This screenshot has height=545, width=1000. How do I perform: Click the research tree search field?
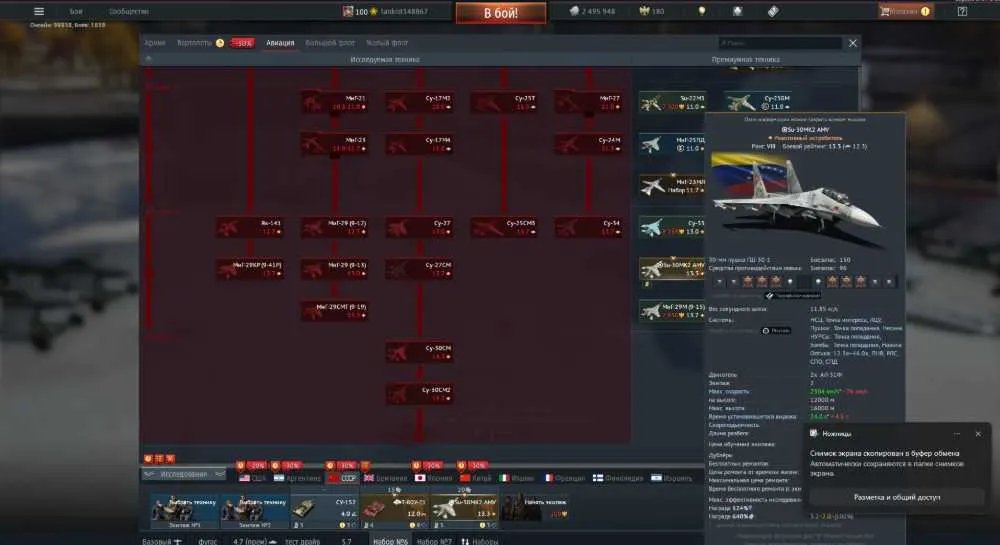coord(779,43)
